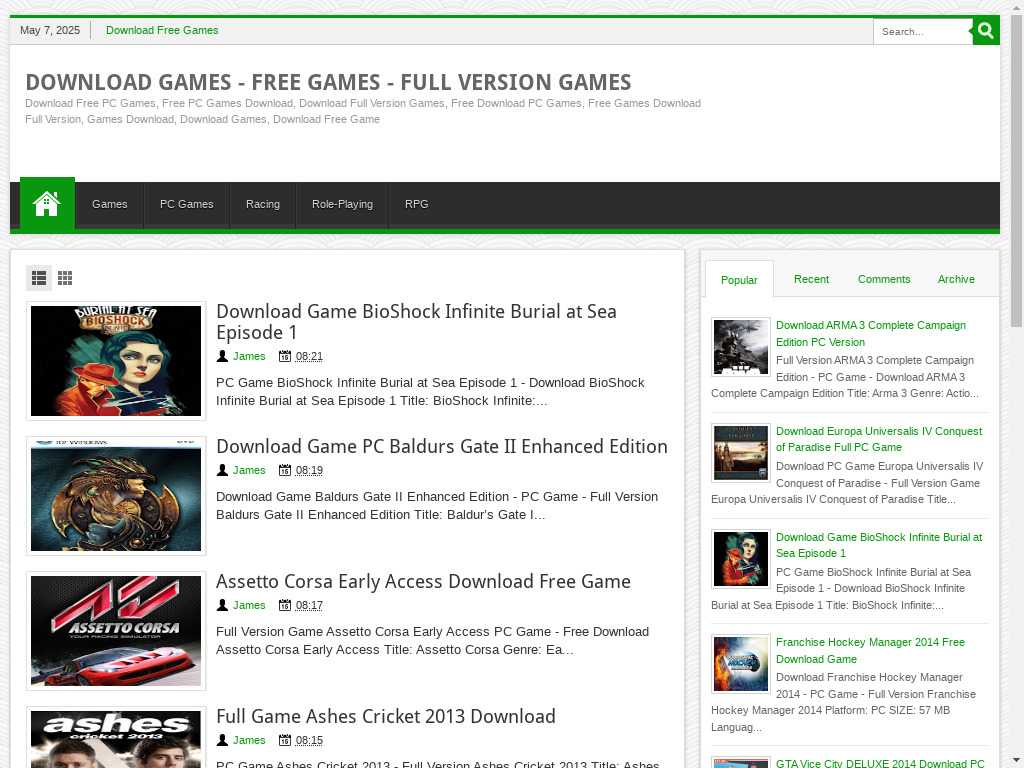Image resolution: width=1024 pixels, height=768 pixels.
Task: Click James author link on Assetto Corsa post
Action: click(x=249, y=605)
